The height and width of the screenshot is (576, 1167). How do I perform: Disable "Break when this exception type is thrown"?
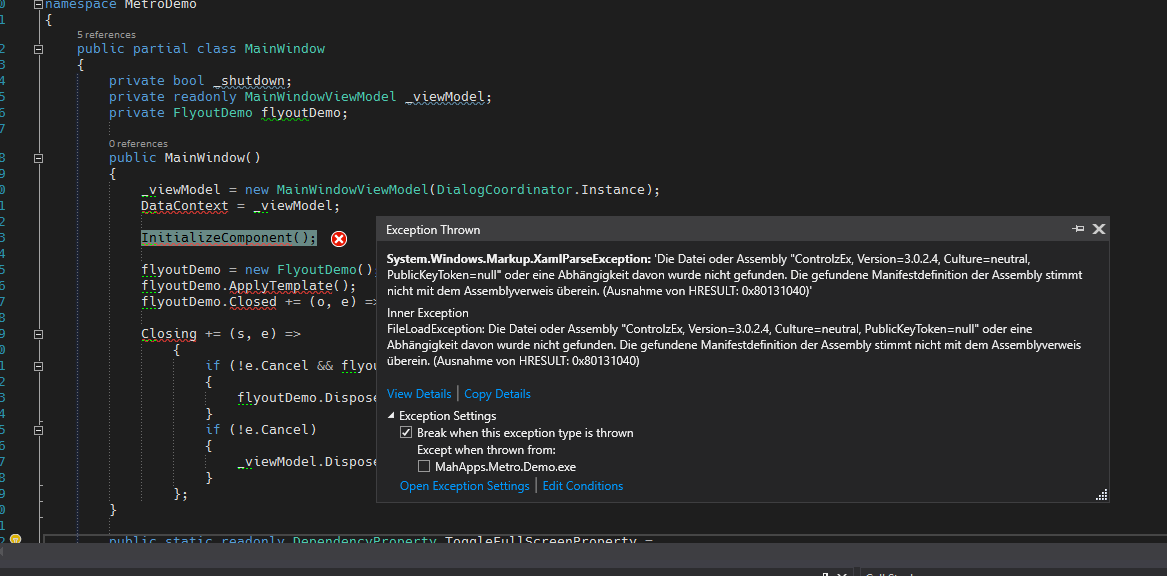pyautogui.click(x=406, y=432)
